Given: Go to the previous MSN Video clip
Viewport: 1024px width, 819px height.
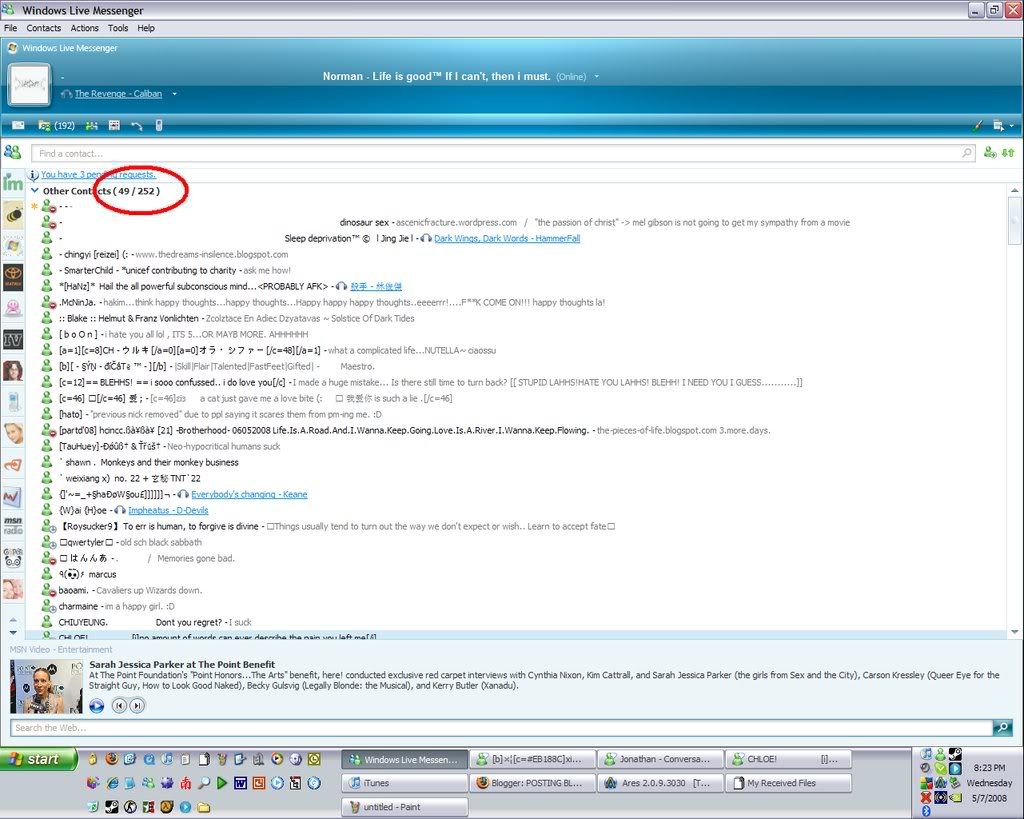Looking at the screenshot, I should [119, 705].
